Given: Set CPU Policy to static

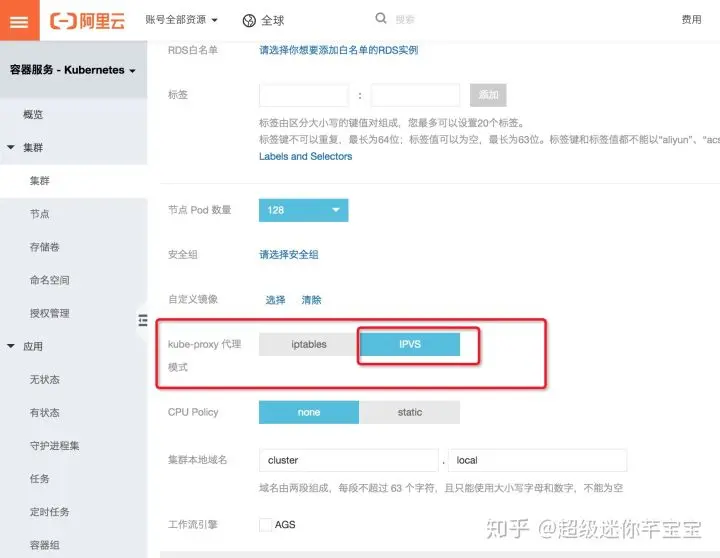Looking at the screenshot, I should pos(410,412).
